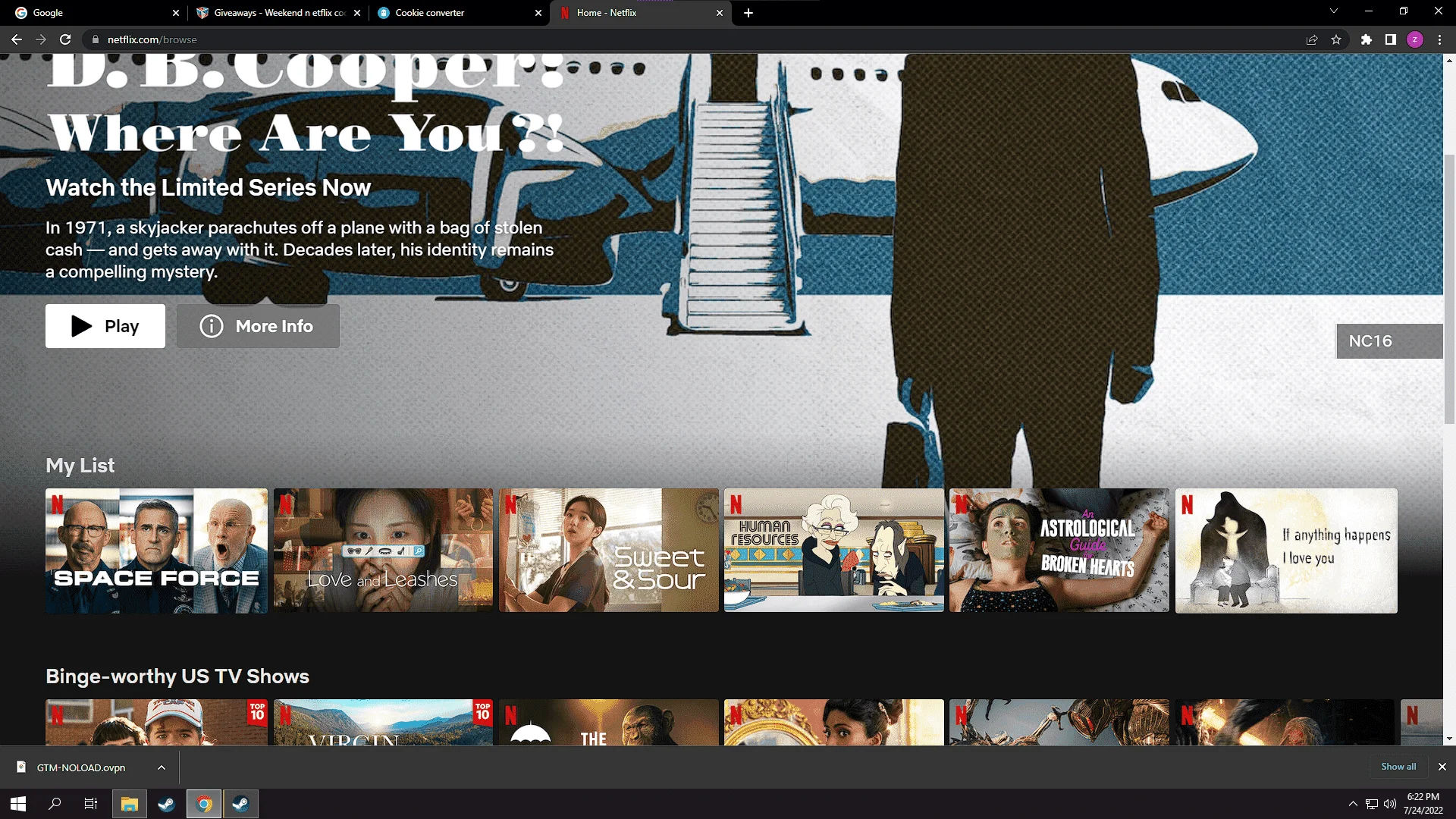Open the Windows Start menu
This screenshot has width=1456, height=819.
click(18, 804)
